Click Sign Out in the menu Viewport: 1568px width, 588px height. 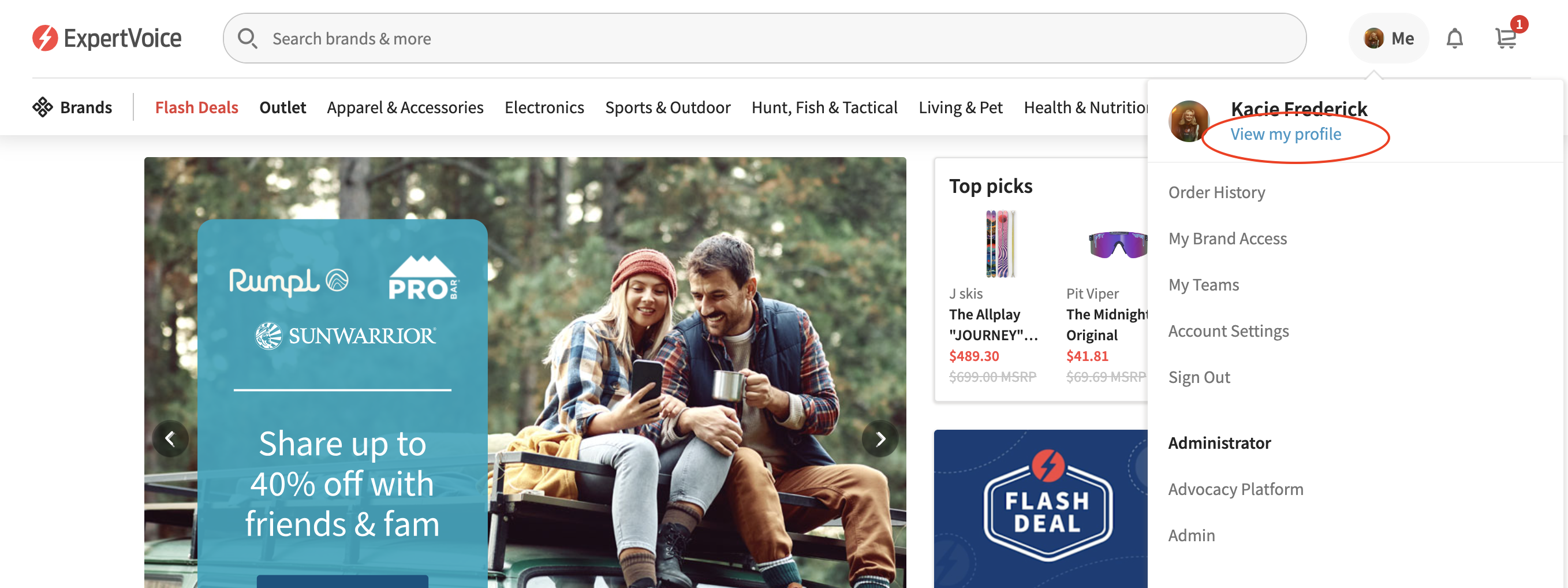pyautogui.click(x=1199, y=377)
